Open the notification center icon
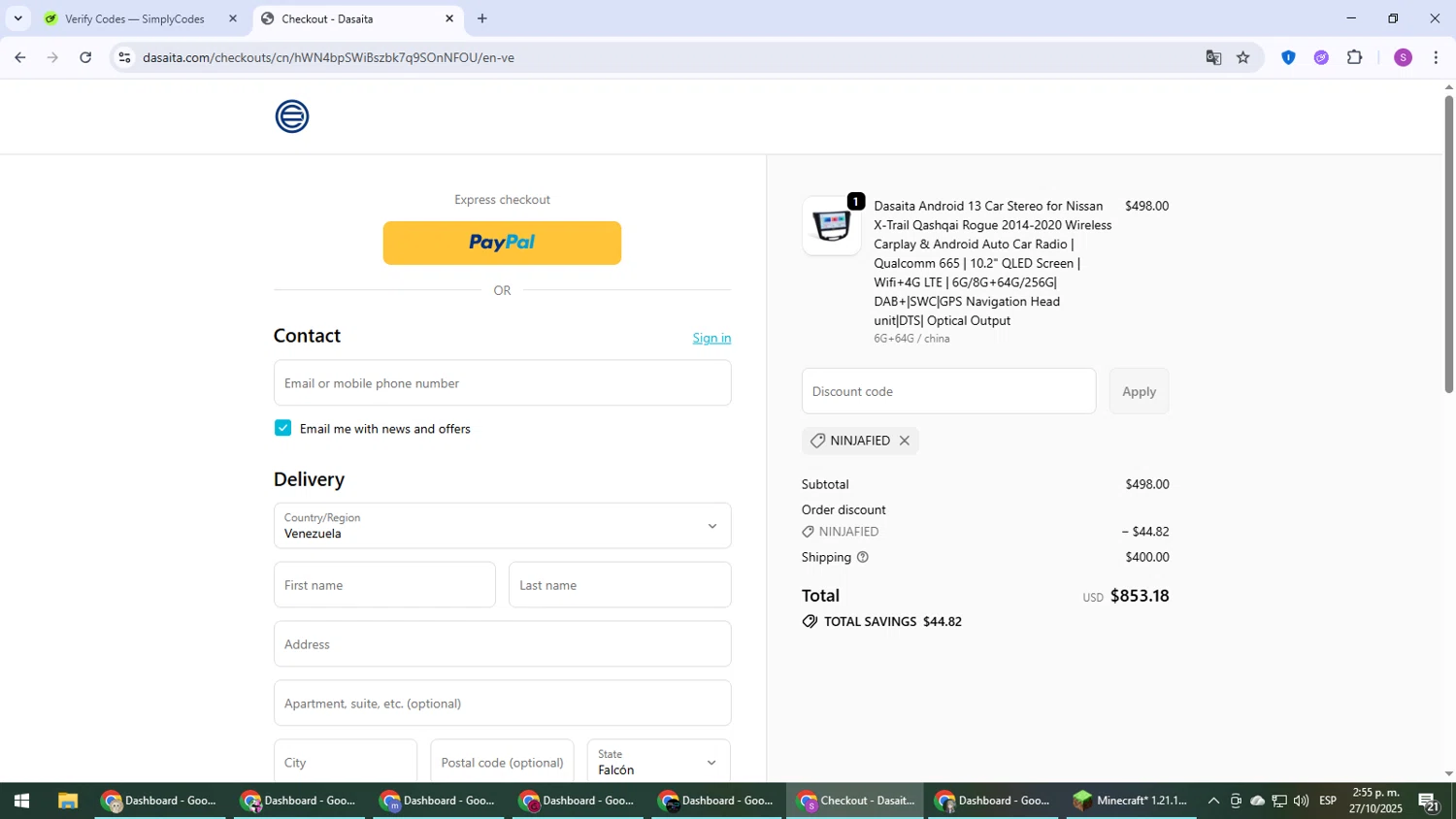Viewport: 1456px width, 819px height. pos(1428,802)
